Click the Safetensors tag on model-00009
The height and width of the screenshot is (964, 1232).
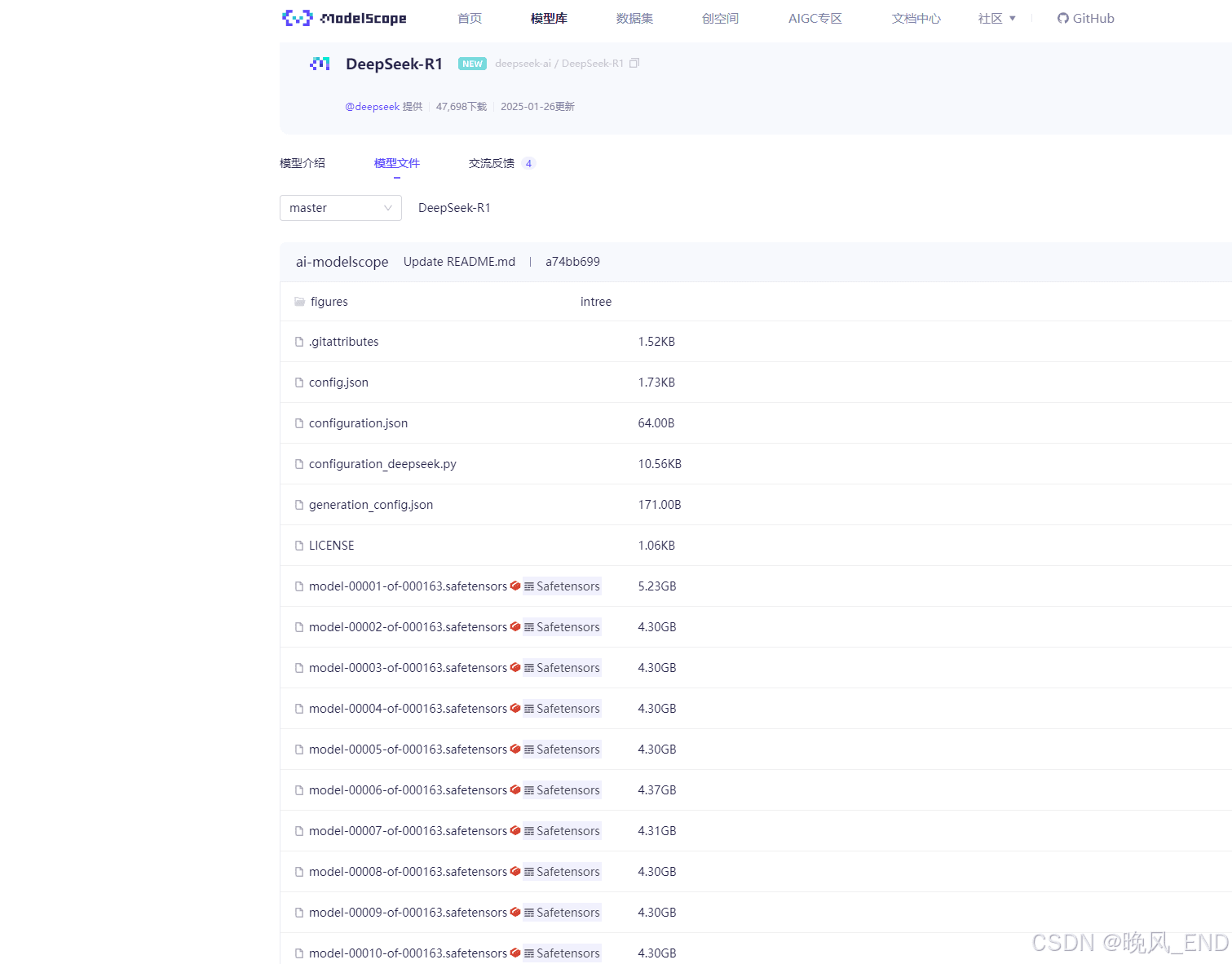click(x=563, y=913)
